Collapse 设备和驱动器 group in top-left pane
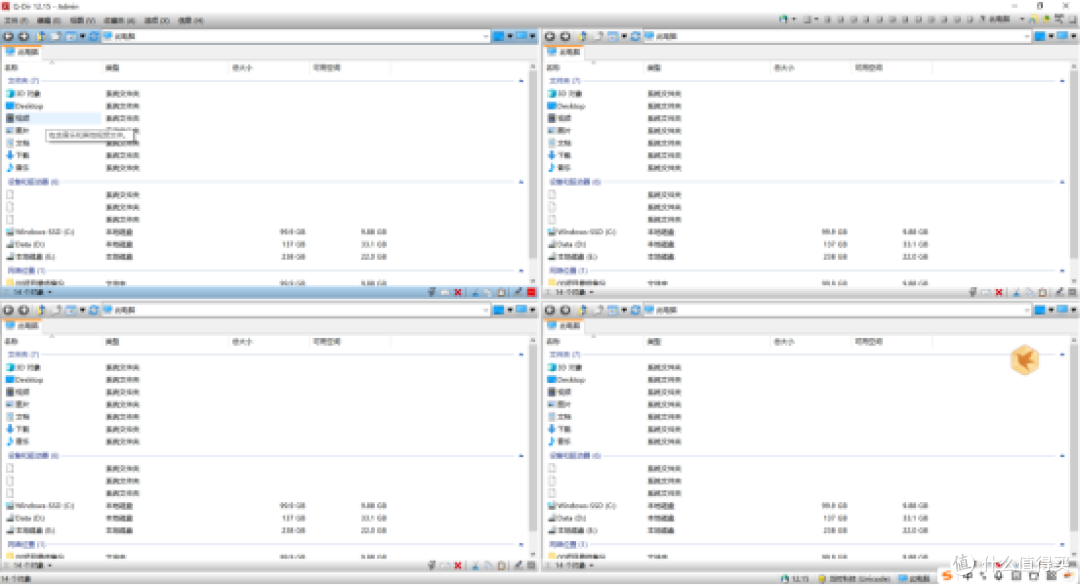Viewport: 1080px width, 586px height. click(521, 182)
